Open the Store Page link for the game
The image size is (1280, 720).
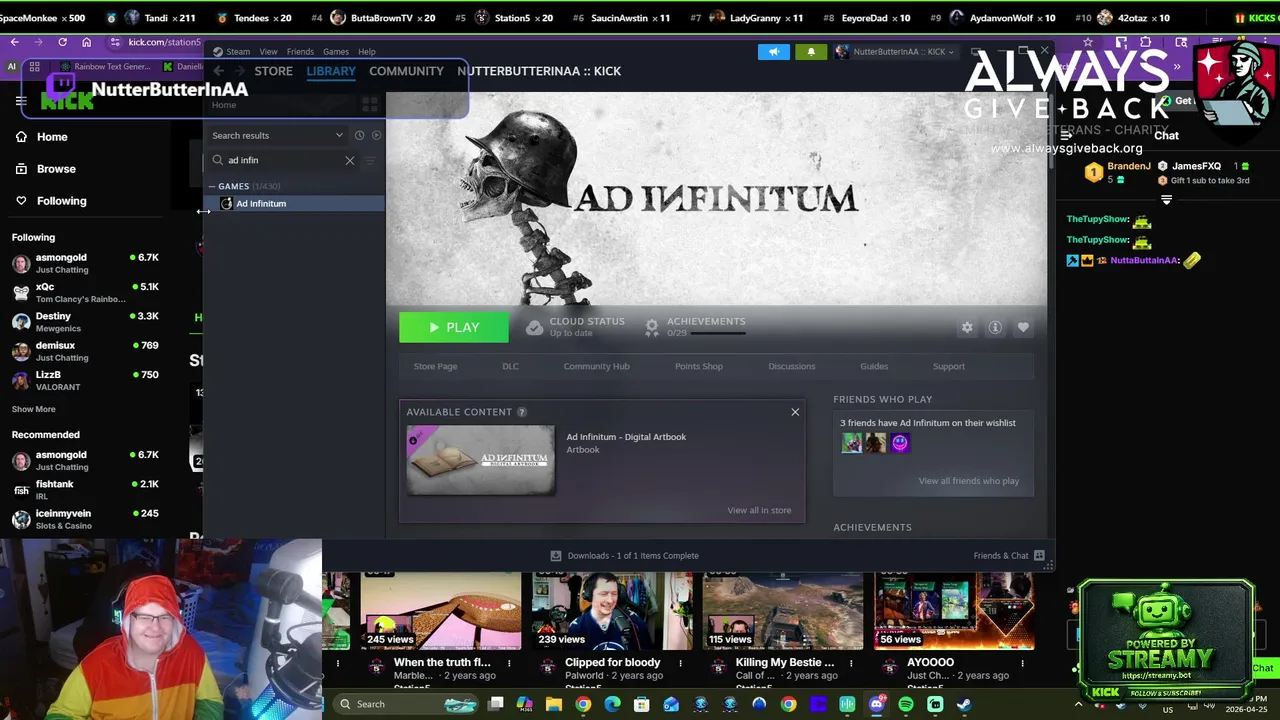click(435, 366)
